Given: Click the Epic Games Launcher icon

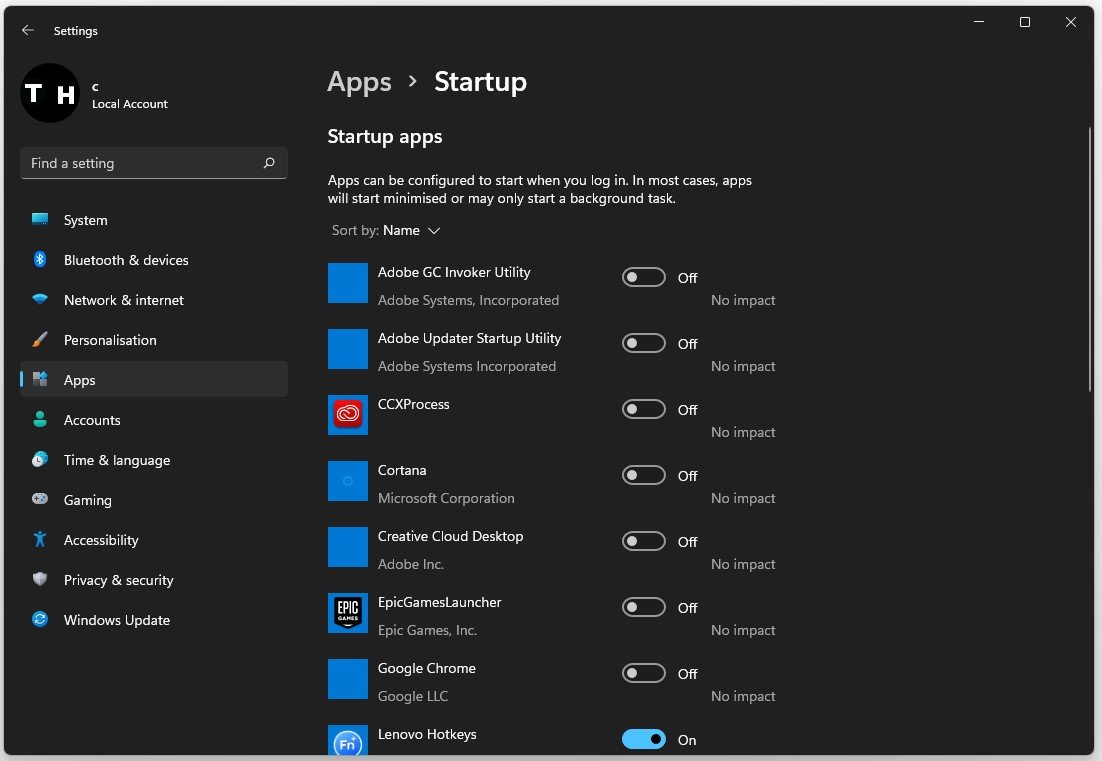Looking at the screenshot, I should (x=348, y=613).
